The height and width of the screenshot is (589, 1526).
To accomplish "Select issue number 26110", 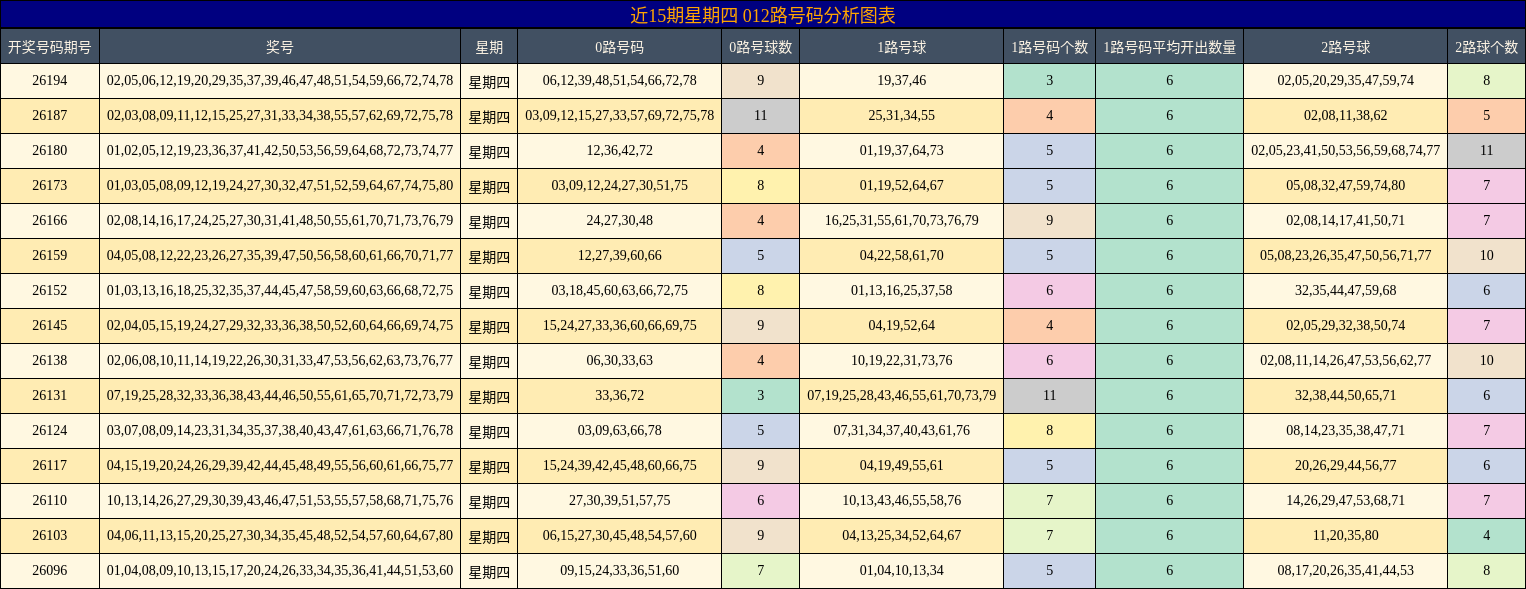I will click(x=50, y=501).
